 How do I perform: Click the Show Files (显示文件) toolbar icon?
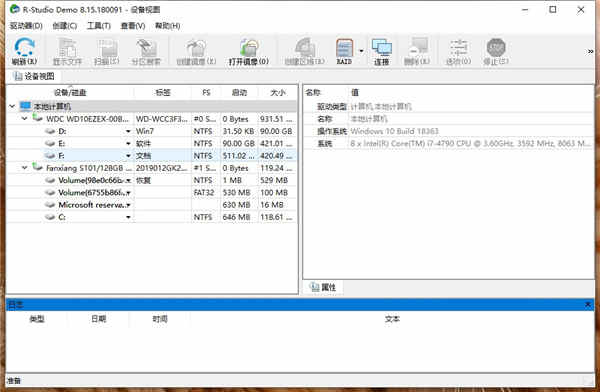[67, 47]
